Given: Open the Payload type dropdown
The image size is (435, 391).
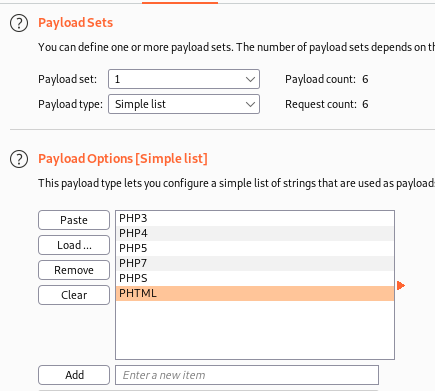Looking at the screenshot, I should click(184, 104).
